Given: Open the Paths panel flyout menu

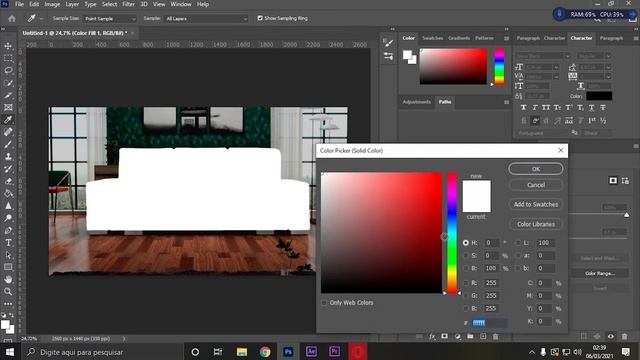Looking at the screenshot, I should click(x=507, y=102).
